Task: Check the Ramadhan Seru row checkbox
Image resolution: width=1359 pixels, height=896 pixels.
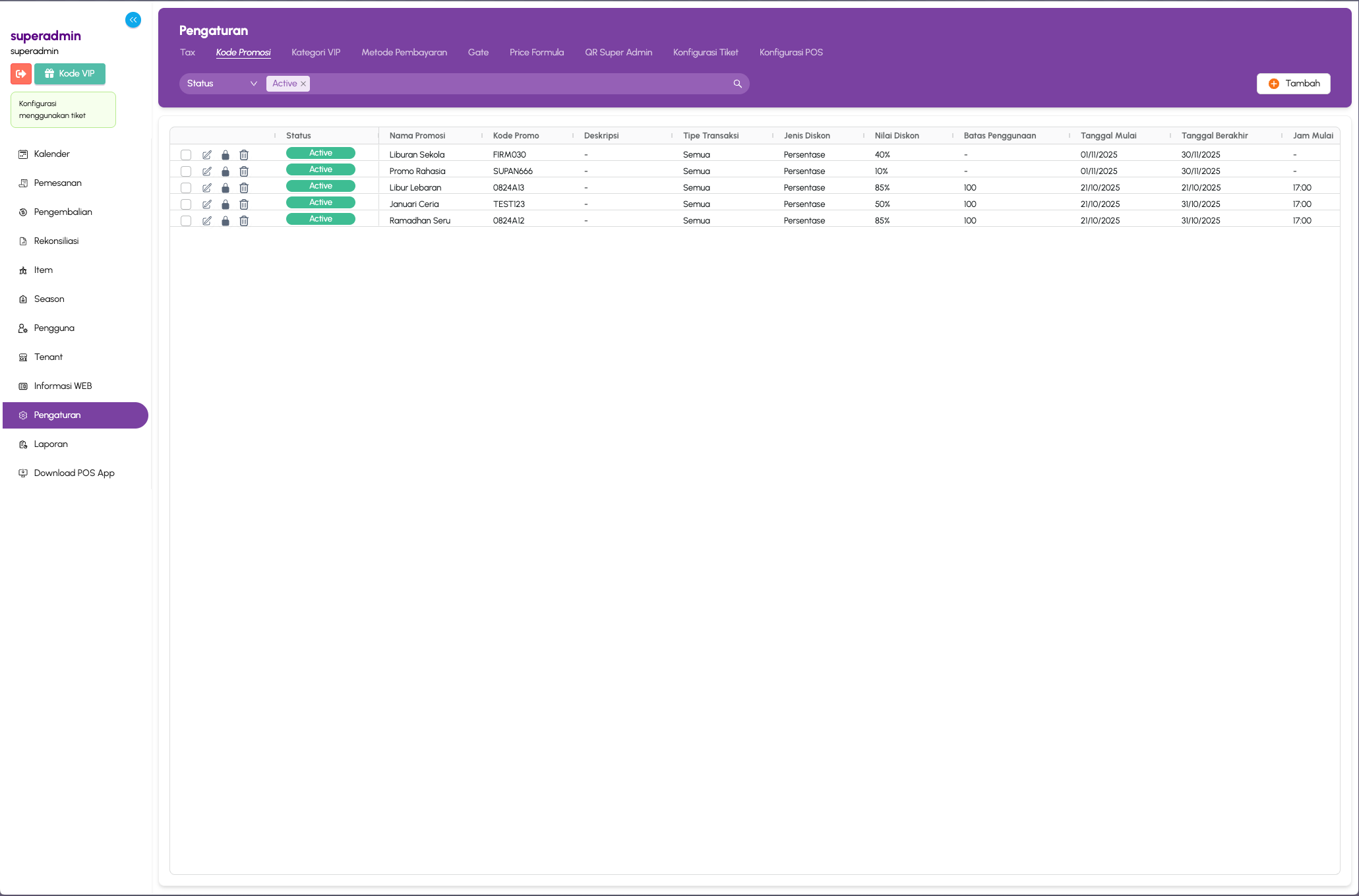Action: (186, 221)
